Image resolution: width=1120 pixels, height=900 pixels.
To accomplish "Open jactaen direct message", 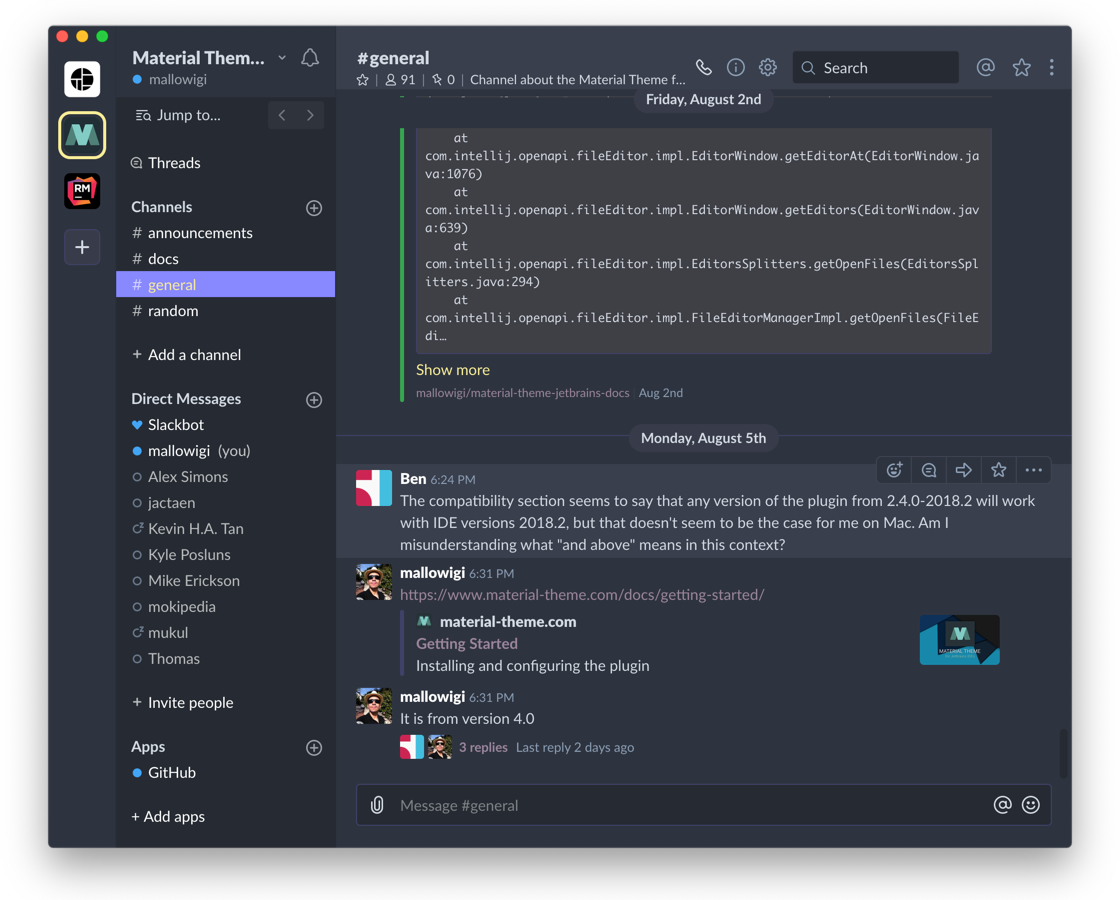I will (x=226, y=503).
